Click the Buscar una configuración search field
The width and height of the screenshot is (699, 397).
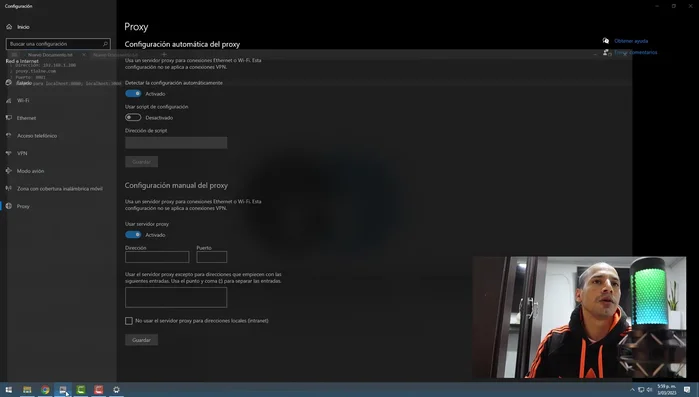[x=58, y=44]
